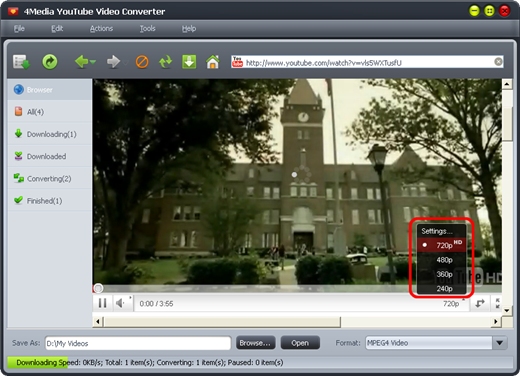
Task: Click the vertical scrollbar down arrow
Action: click(507, 310)
